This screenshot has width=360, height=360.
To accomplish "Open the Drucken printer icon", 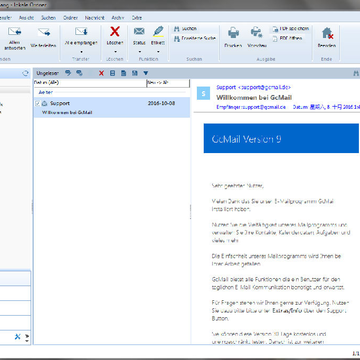I will (233, 32).
